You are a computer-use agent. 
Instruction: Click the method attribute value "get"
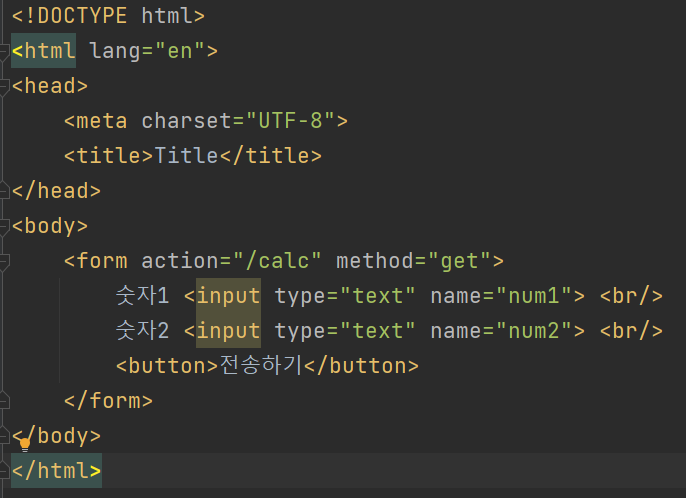coord(460,261)
